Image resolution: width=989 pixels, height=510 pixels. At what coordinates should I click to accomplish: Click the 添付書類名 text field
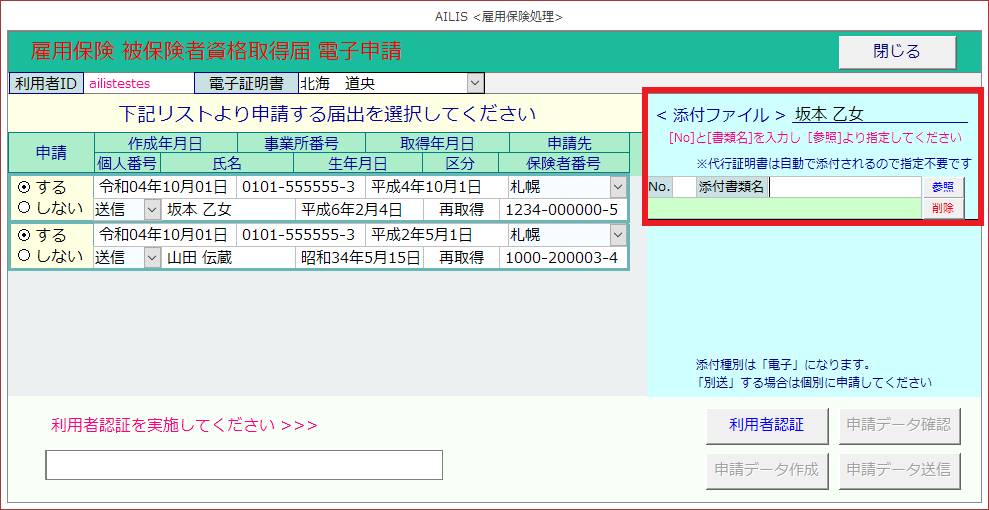[x=844, y=187]
